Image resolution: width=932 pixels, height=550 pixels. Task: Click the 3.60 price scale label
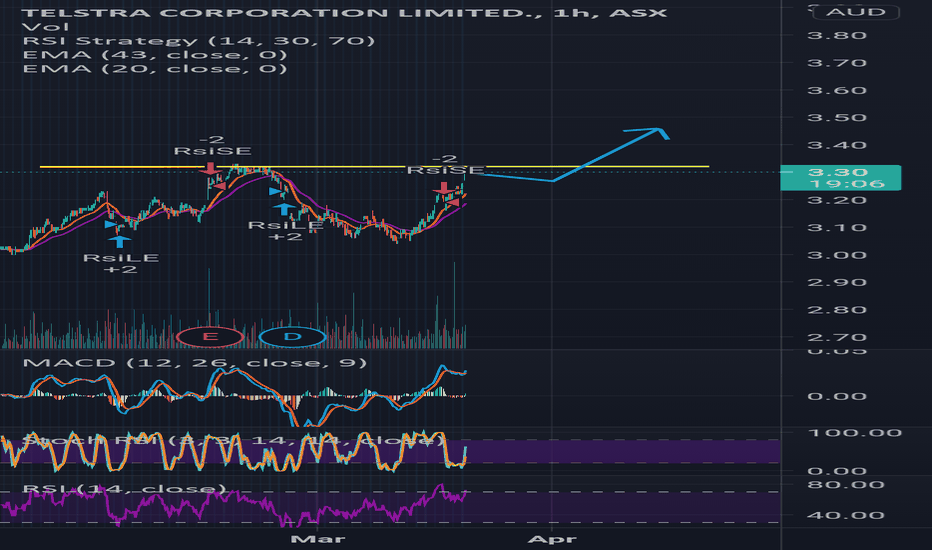[837, 90]
